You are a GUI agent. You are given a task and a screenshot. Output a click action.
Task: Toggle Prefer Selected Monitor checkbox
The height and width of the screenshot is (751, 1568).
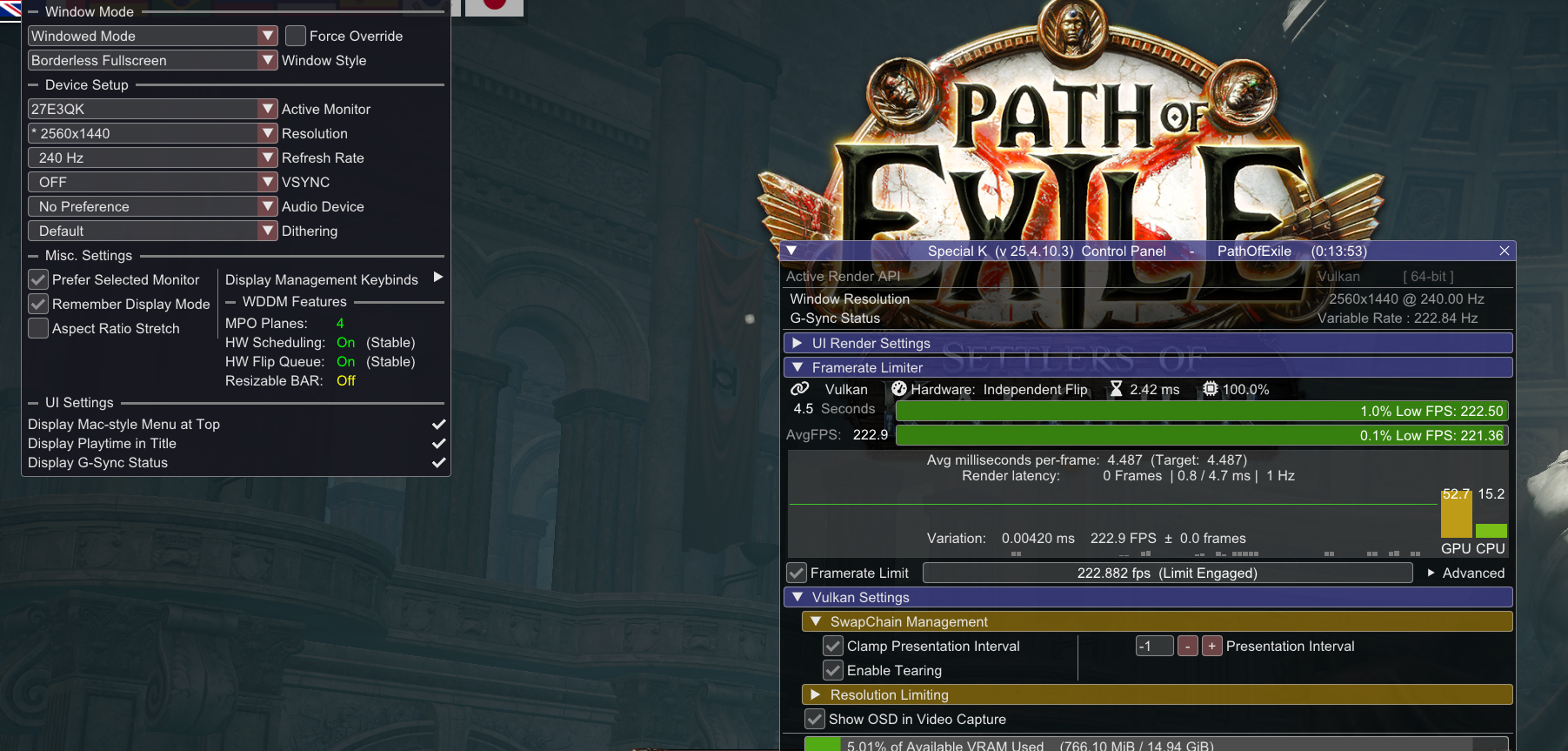pyautogui.click(x=38, y=279)
